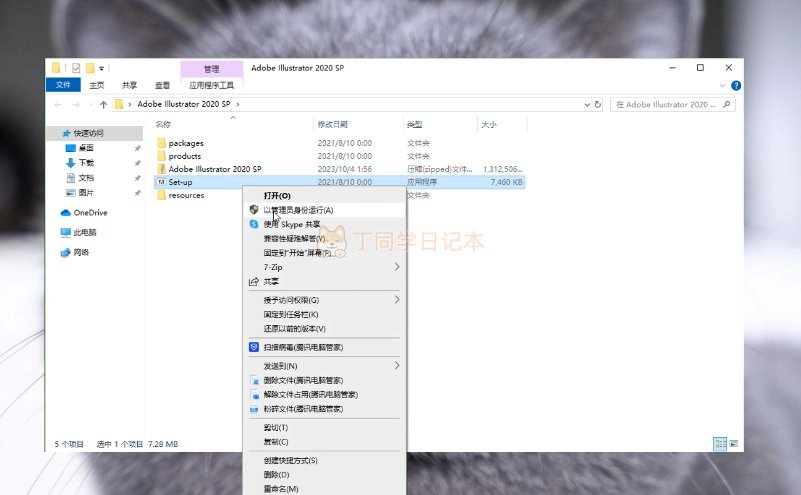Screen dimensions: 801x495
Task: Select 快速访问 in navigation pane
Action: [x=95, y=133]
